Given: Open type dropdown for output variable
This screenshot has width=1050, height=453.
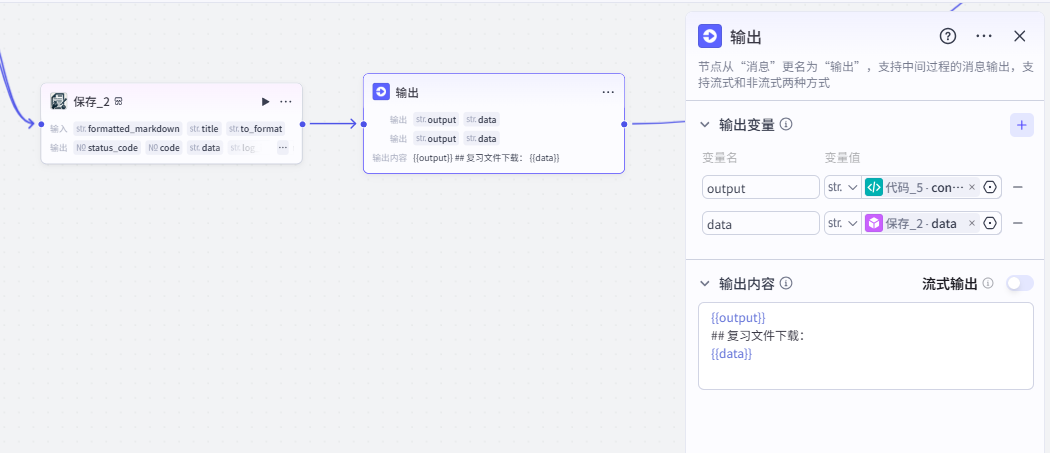Looking at the screenshot, I should (x=843, y=188).
